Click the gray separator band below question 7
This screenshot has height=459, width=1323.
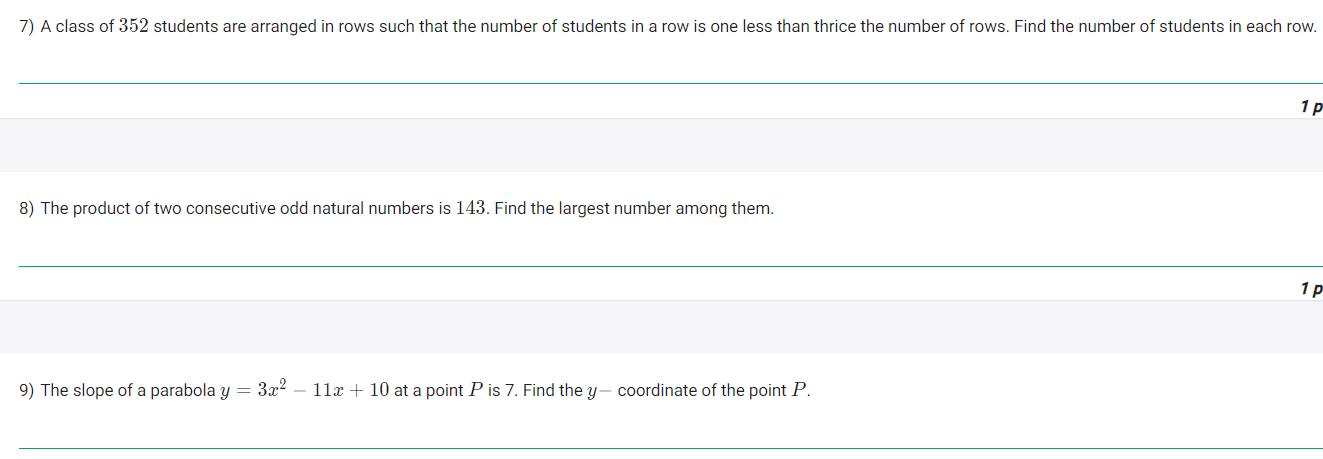661,145
